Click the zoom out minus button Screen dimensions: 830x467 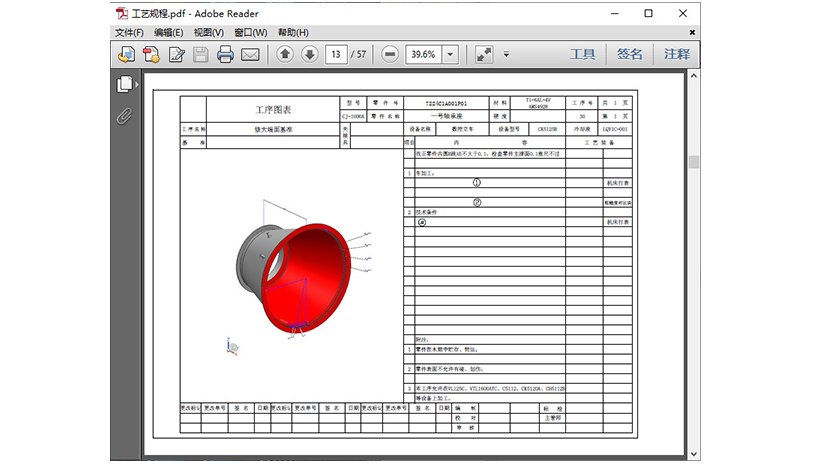click(x=390, y=55)
